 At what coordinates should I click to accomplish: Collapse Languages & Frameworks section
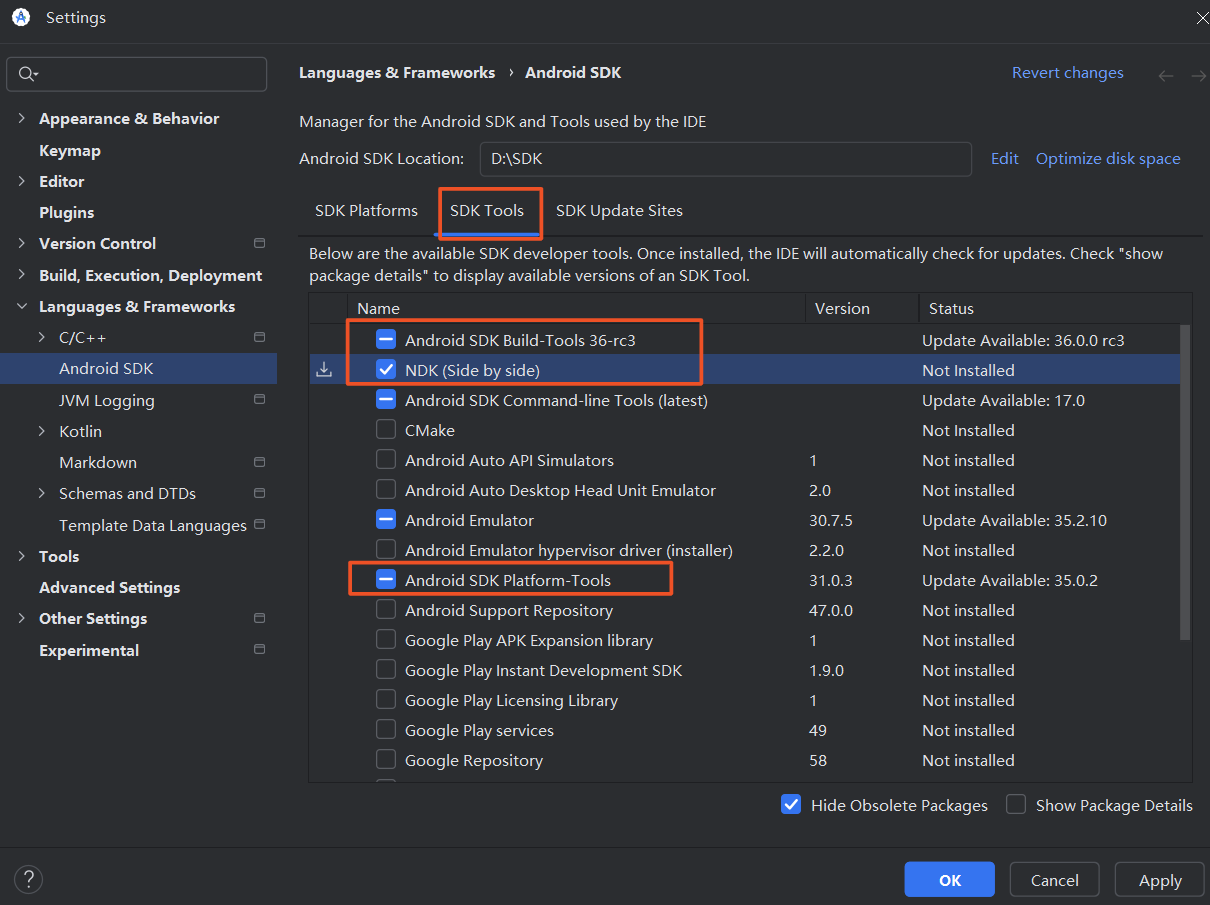click(22, 306)
